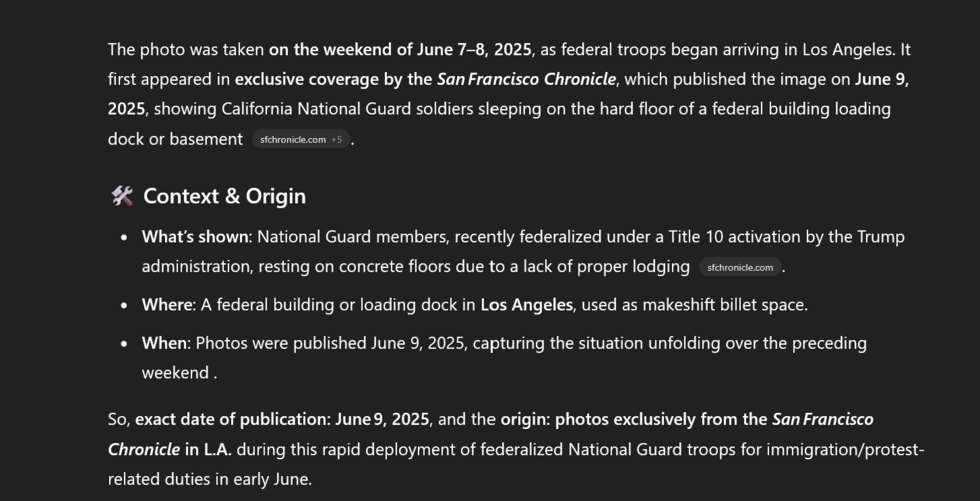Click the bullet point before 'What's shown'

coord(124,238)
